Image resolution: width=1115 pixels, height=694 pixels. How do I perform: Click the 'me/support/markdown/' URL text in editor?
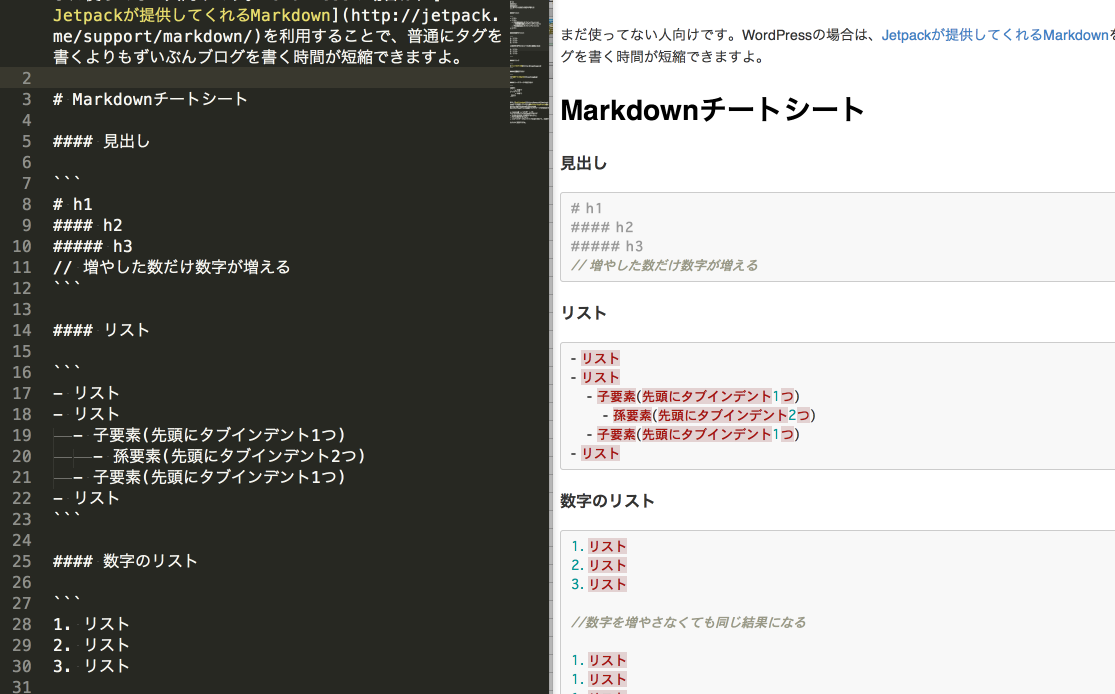pos(156,36)
